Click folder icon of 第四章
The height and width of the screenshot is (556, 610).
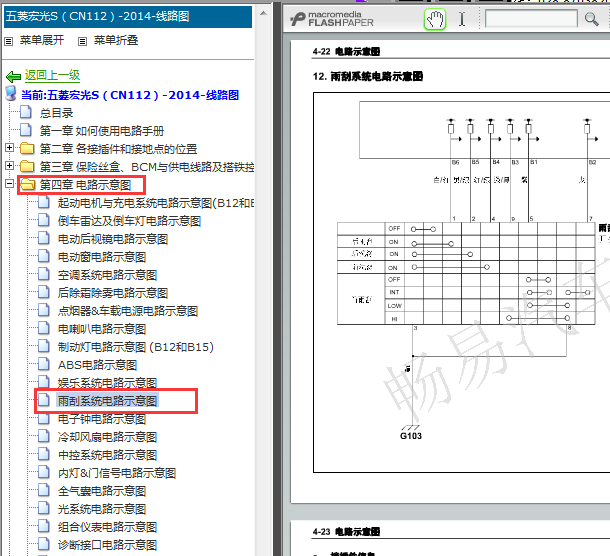(27, 184)
